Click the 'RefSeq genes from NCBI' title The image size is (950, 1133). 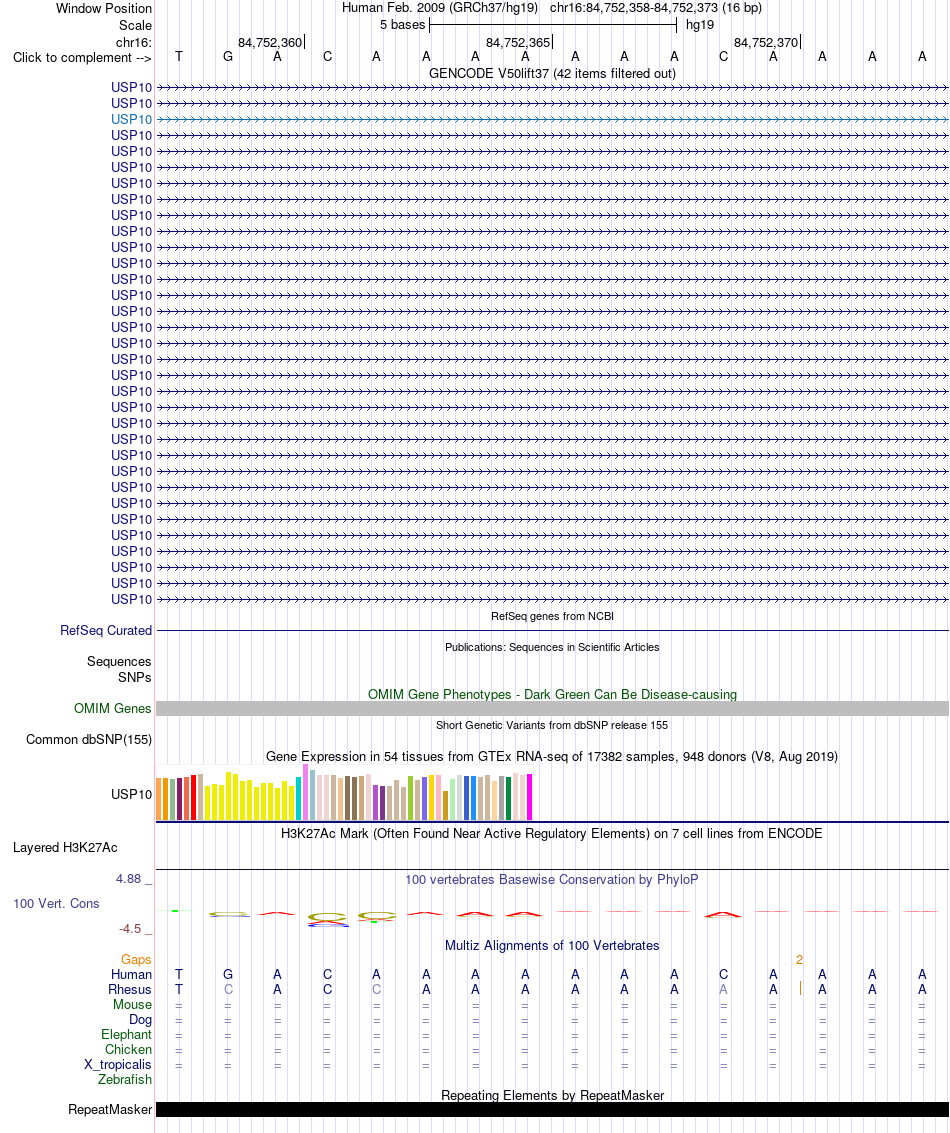[552, 616]
